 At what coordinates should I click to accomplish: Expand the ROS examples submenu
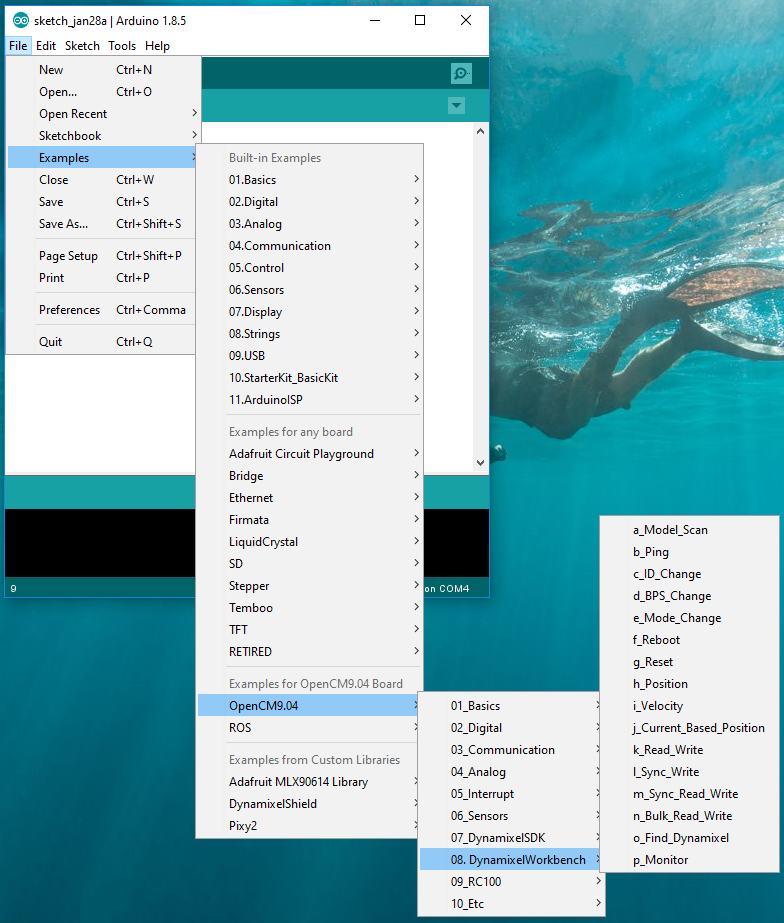(240, 728)
